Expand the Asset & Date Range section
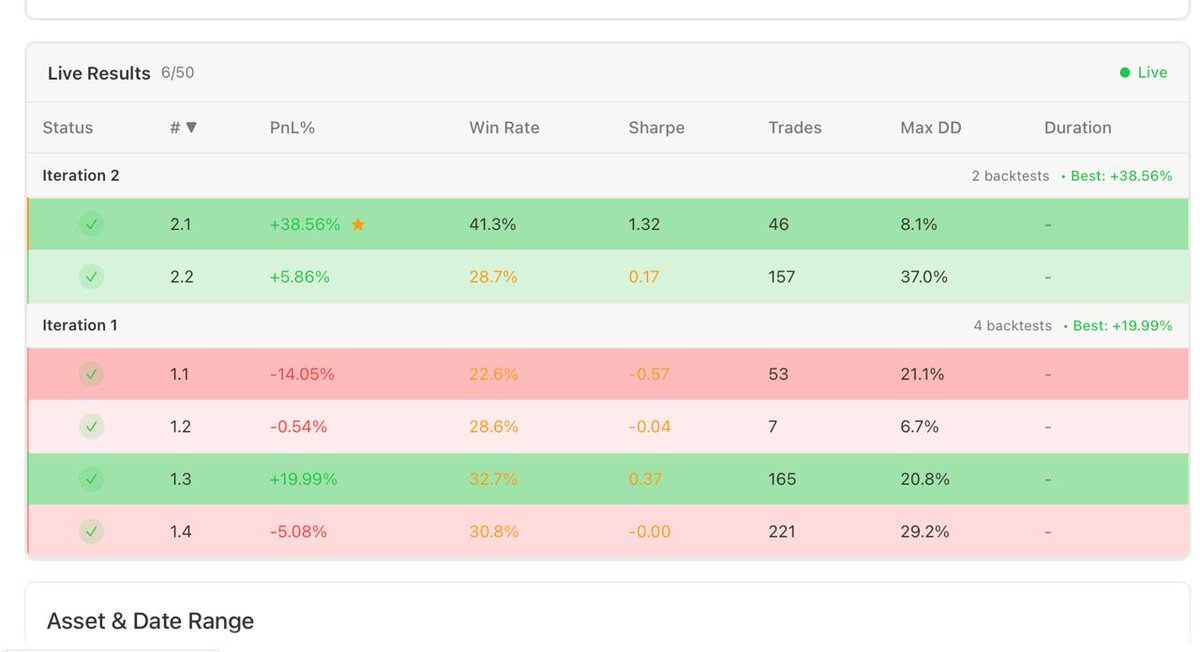The image size is (1200, 652). [x=150, y=620]
